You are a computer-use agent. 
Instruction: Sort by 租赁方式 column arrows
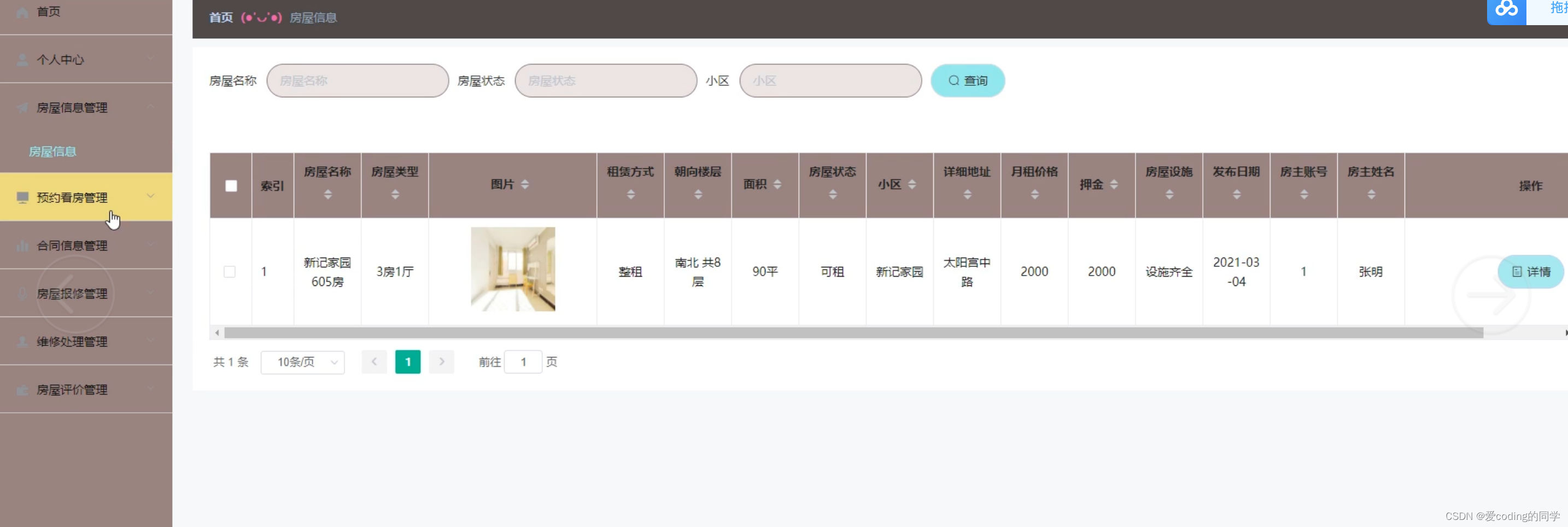coord(630,194)
